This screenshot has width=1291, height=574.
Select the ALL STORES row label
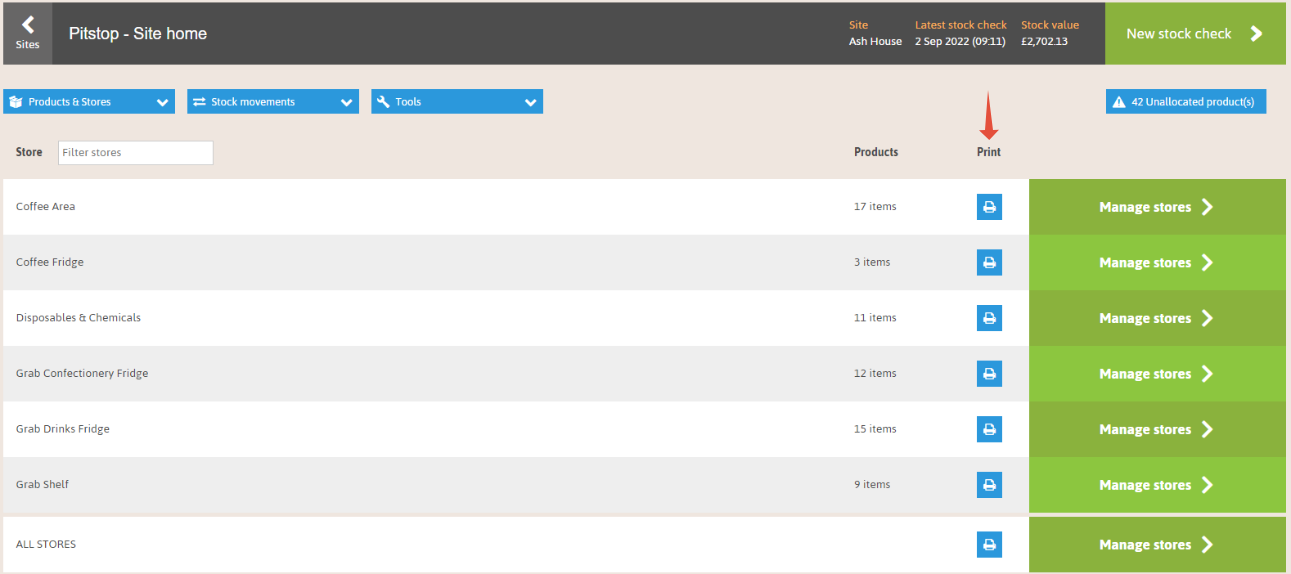point(46,545)
